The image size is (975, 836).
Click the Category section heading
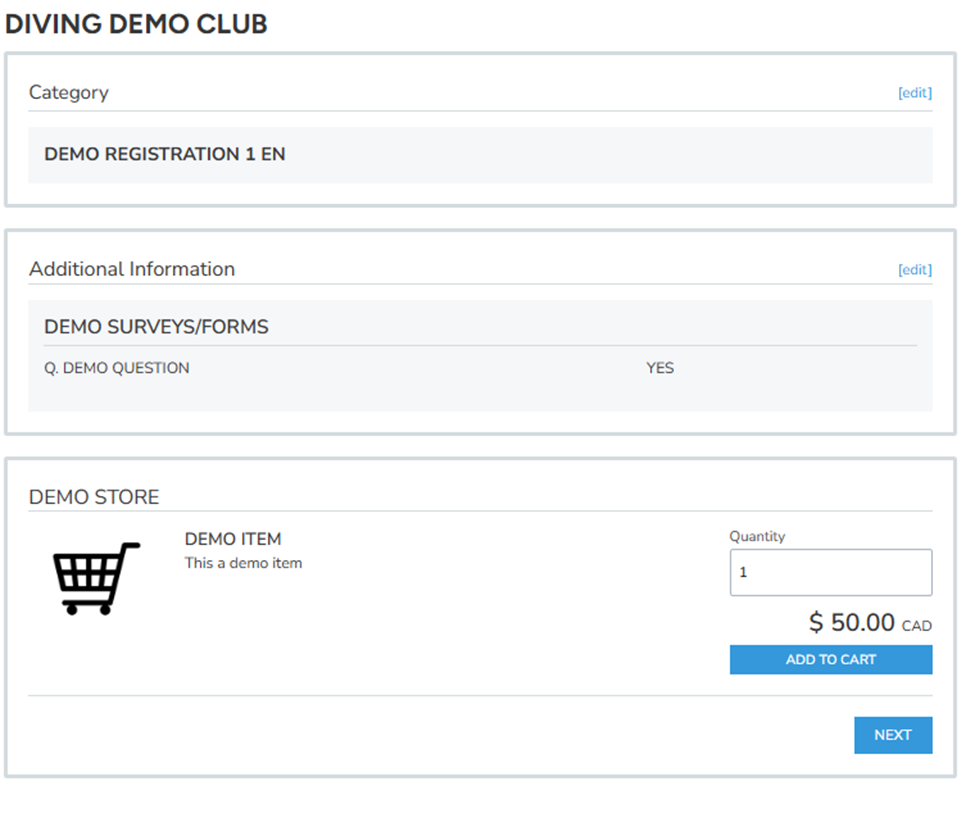click(x=68, y=93)
